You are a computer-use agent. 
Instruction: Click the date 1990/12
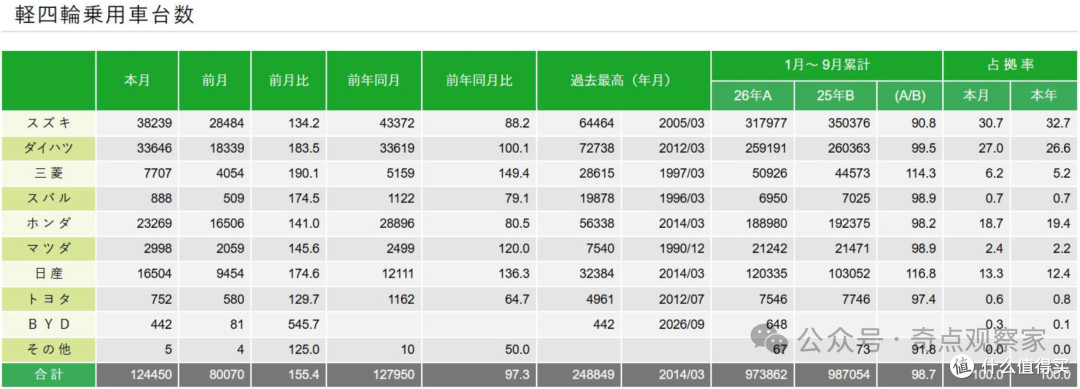point(681,249)
